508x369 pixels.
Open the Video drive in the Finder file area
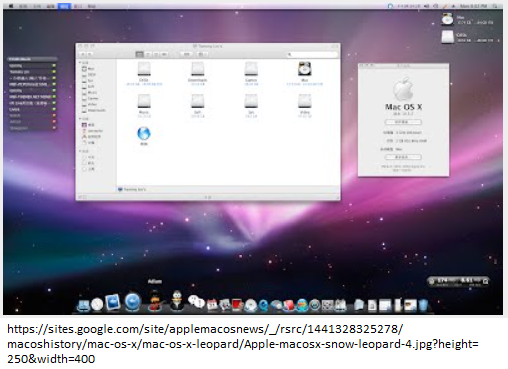[x=304, y=101]
